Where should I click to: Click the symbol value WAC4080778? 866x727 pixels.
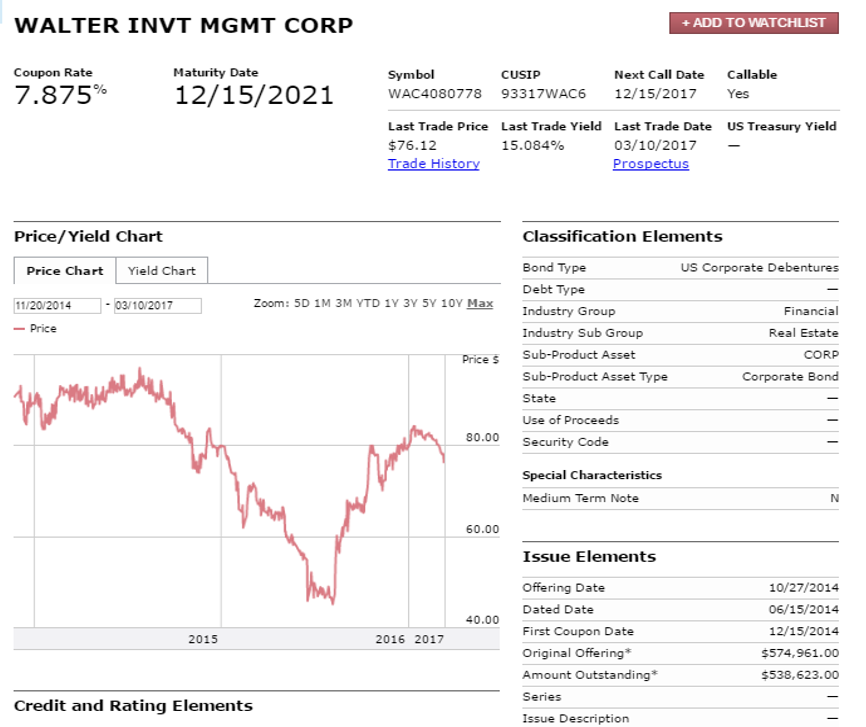(x=435, y=93)
